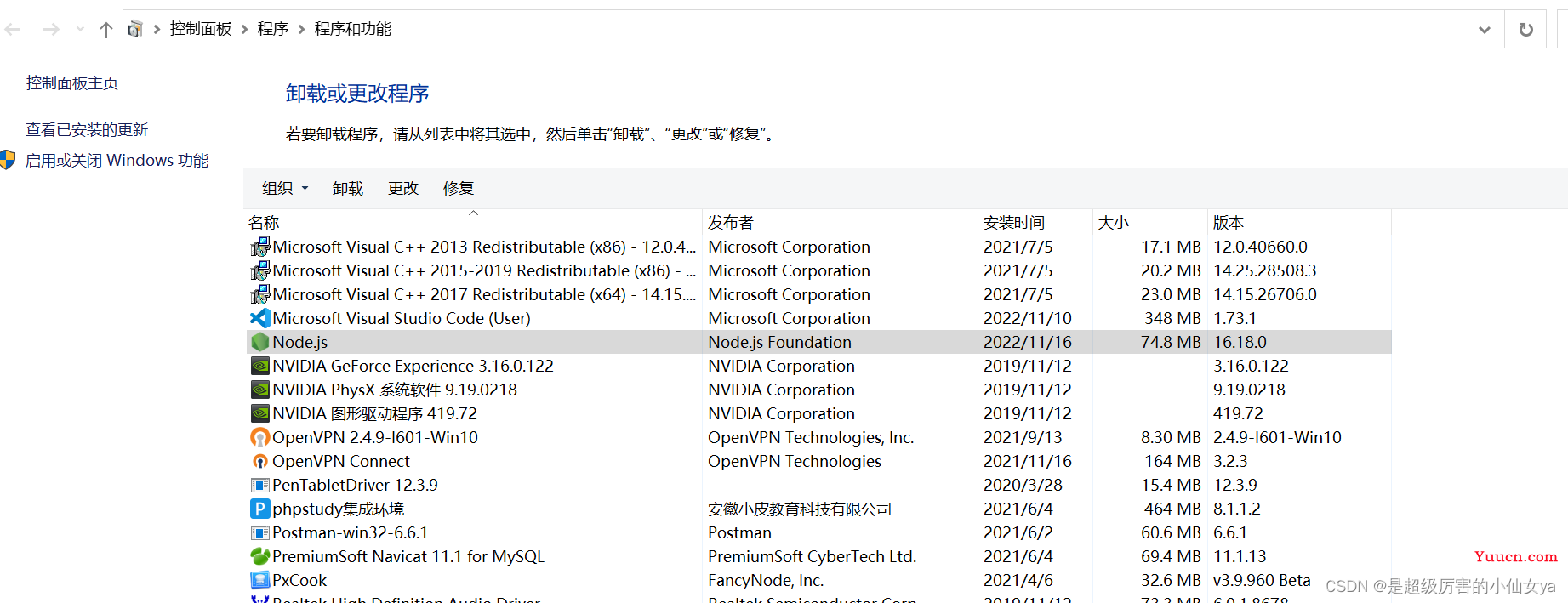
Task: Click the Postman-win32 icon
Action: [260, 532]
